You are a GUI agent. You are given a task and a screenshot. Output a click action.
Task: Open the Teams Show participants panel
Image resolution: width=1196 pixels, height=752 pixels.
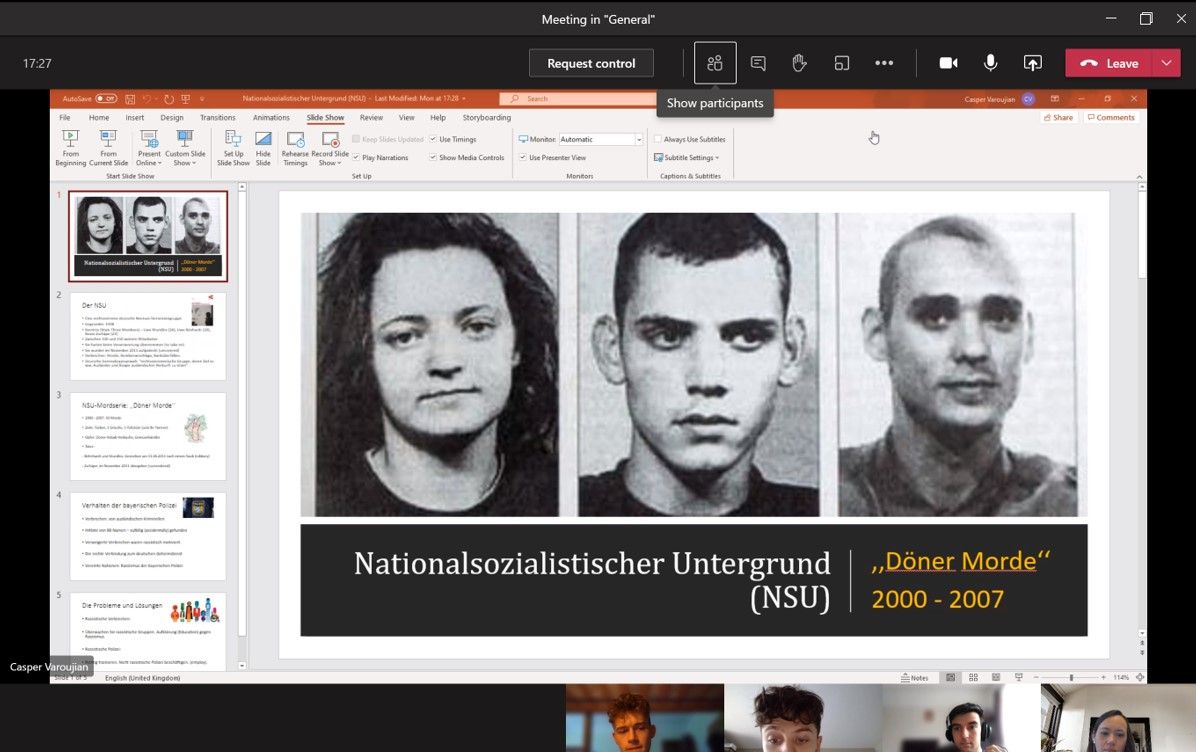[x=715, y=63]
